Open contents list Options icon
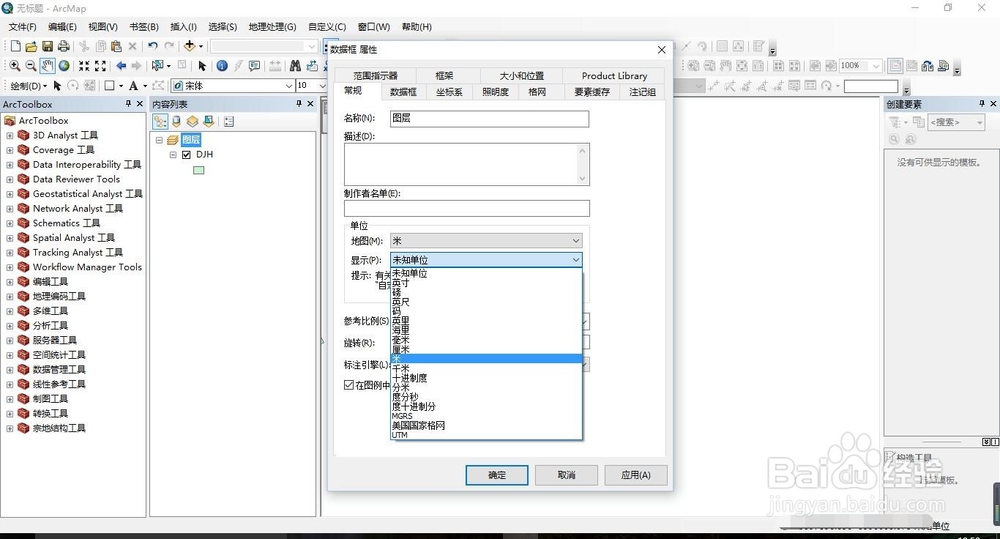Screen dimensions: 1000x539 click(229, 121)
